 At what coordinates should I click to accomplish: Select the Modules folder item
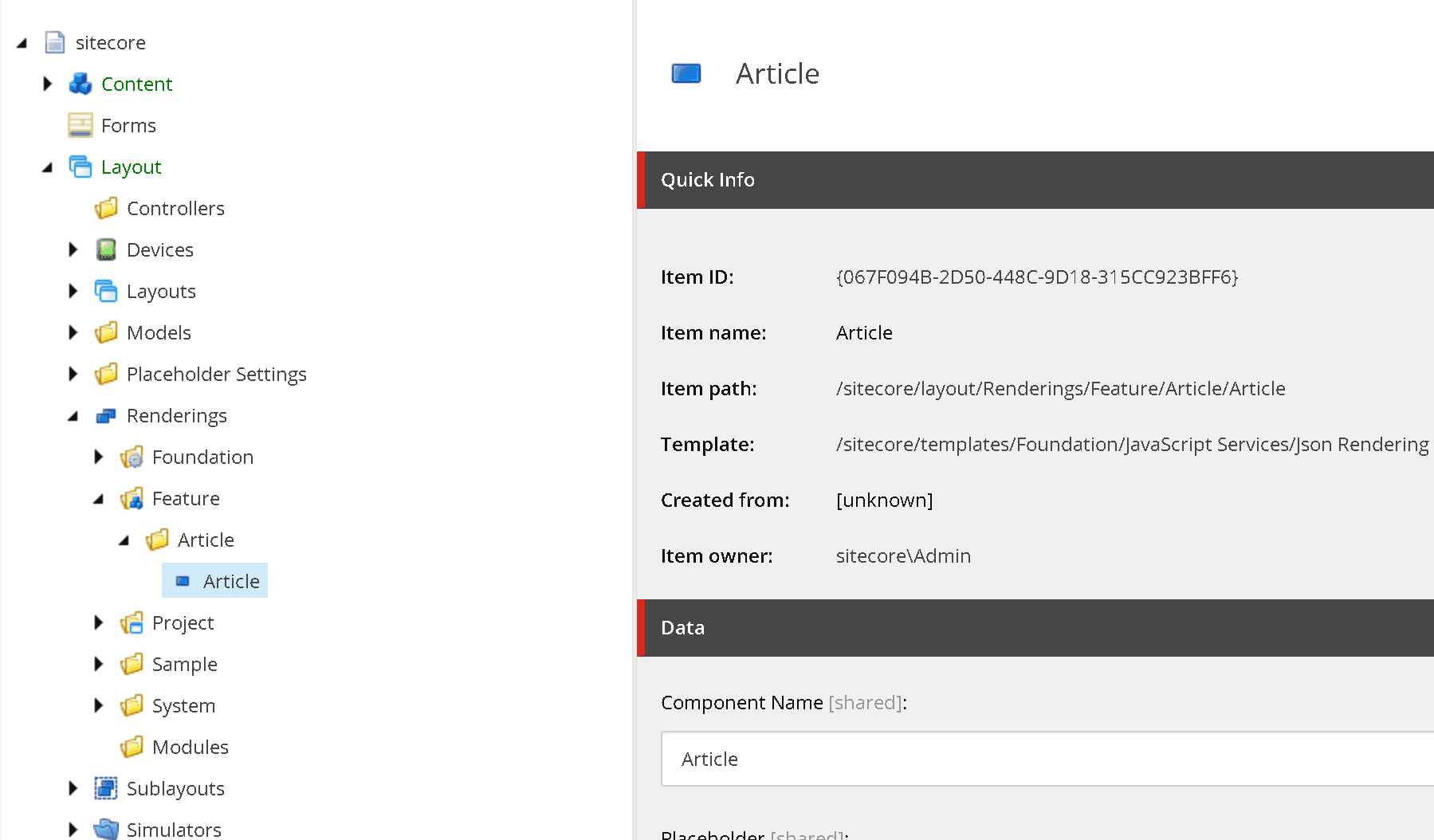[190, 747]
